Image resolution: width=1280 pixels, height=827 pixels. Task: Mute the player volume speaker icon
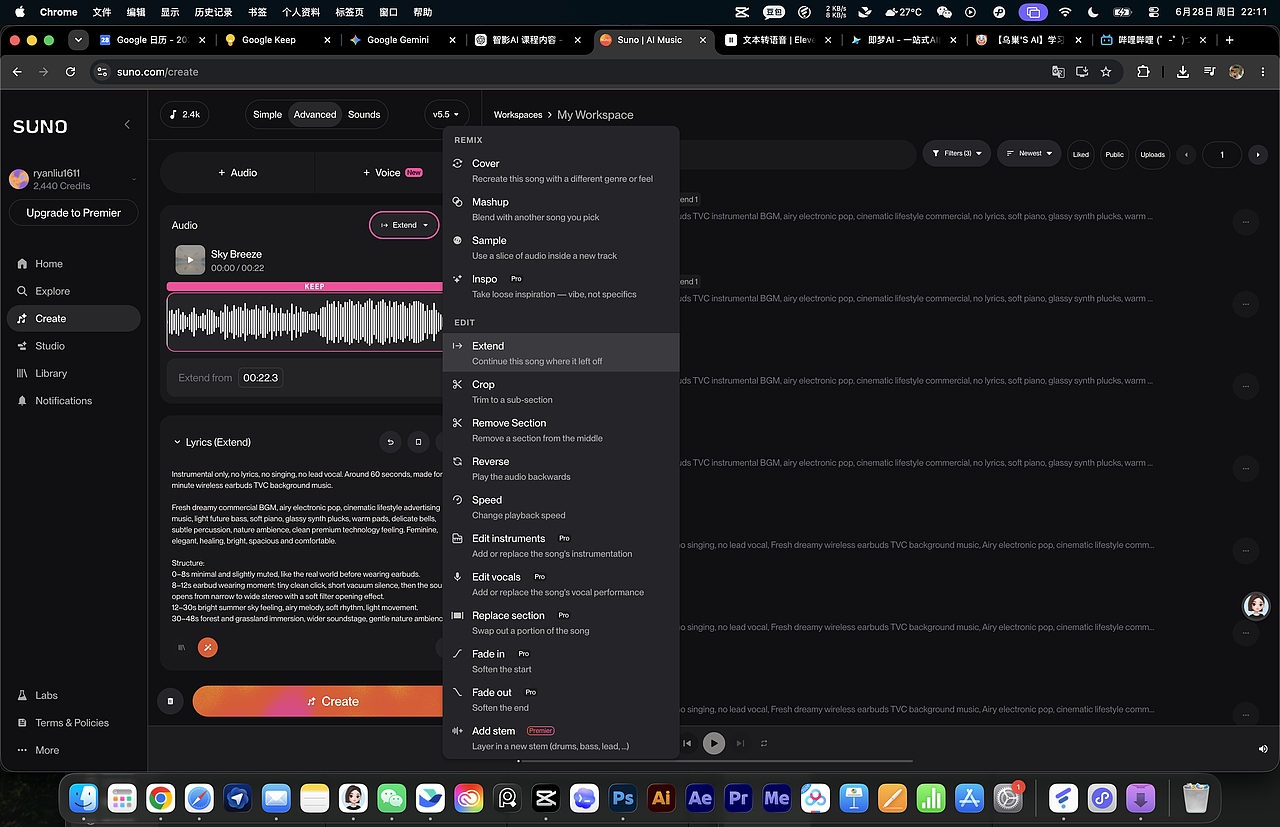point(1263,749)
